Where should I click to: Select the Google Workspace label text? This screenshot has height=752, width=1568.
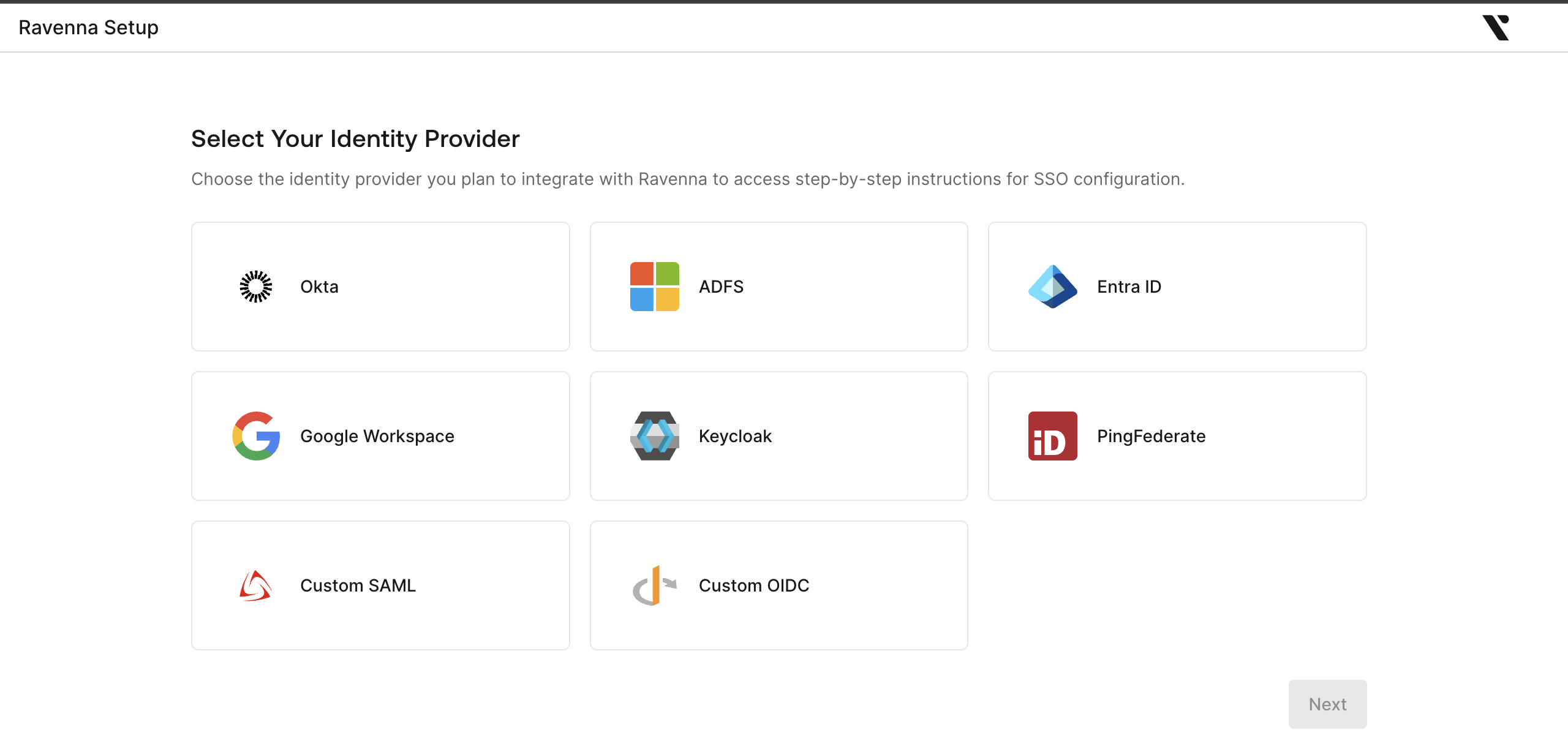[x=377, y=436]
